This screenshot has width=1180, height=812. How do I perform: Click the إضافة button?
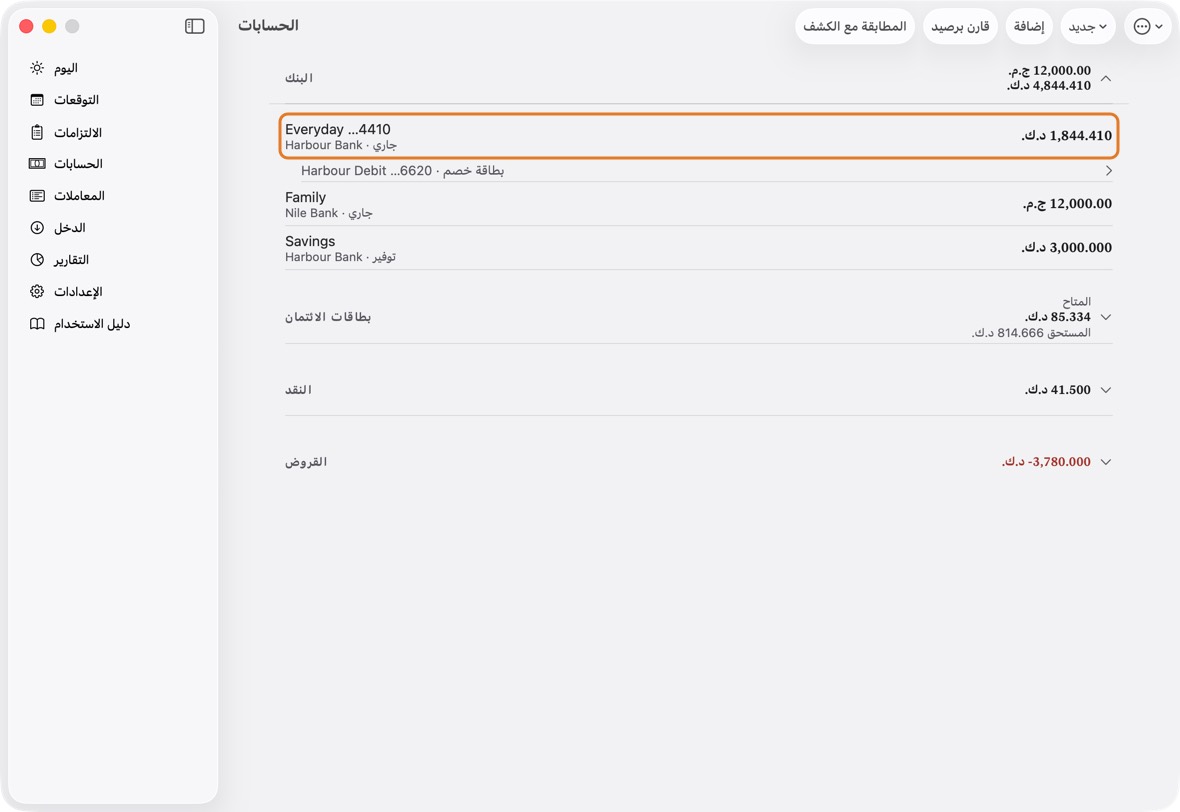coord(1029,26)
